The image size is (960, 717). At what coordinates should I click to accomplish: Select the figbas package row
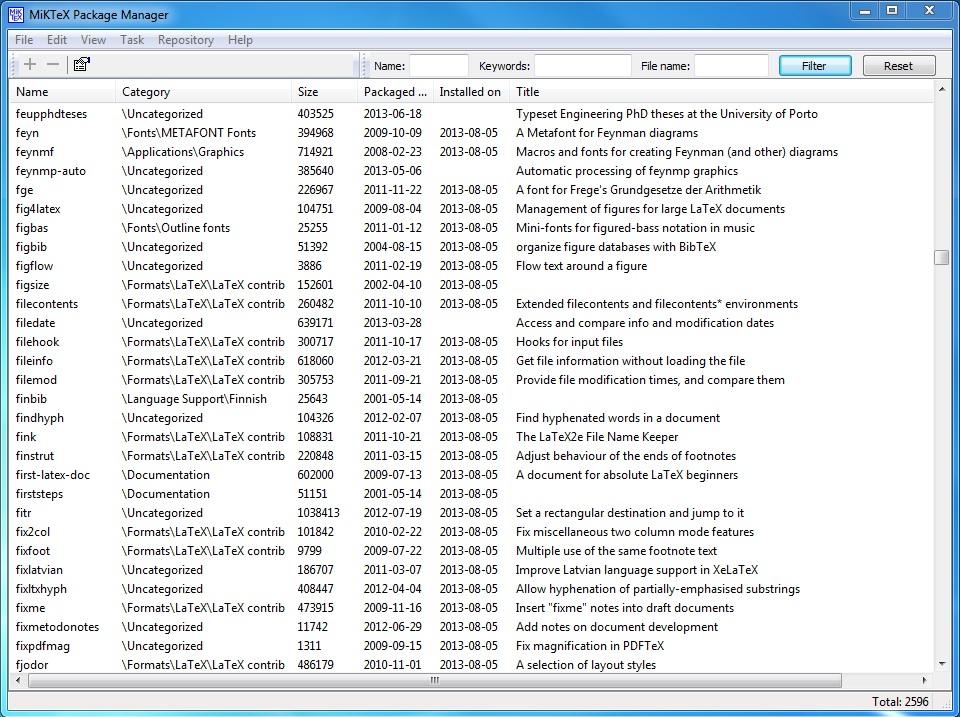coord(471,228)
